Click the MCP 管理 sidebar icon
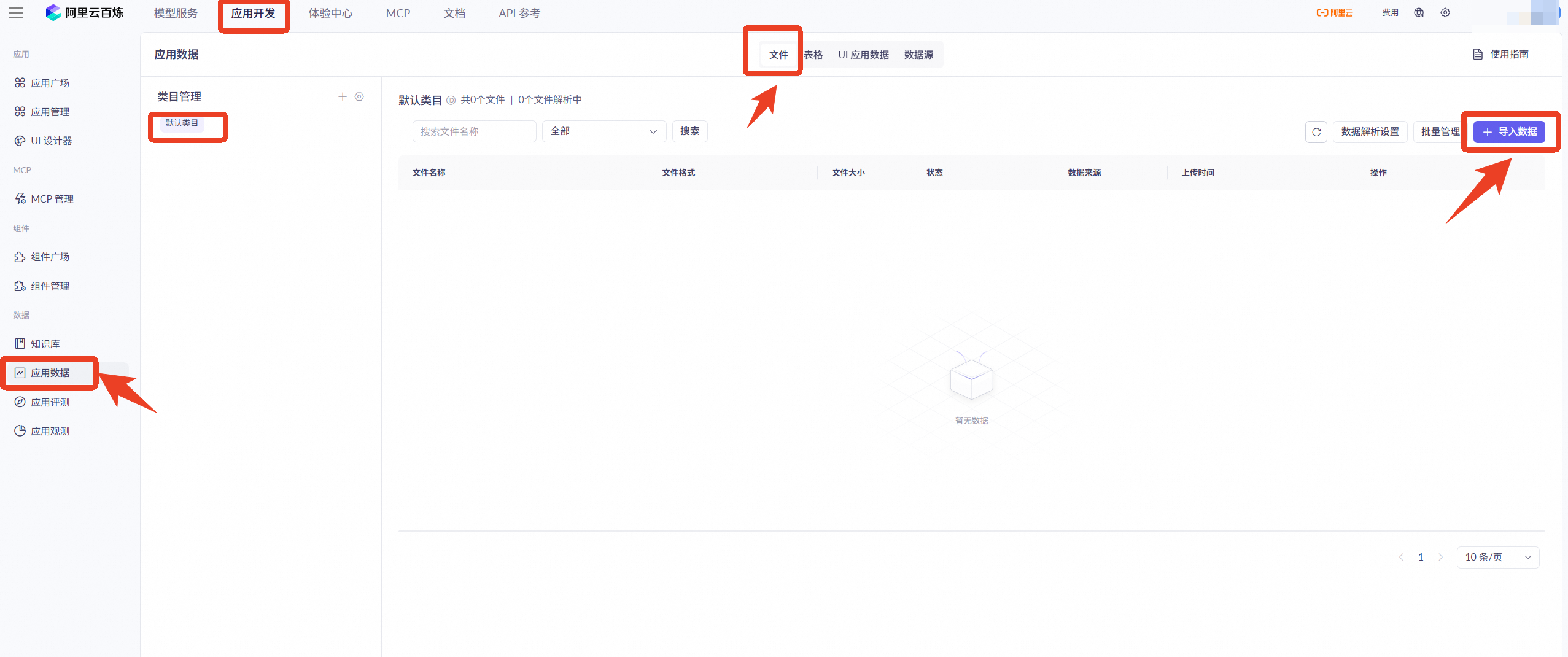Screen dimensions: 1568x657 (20, 199)
